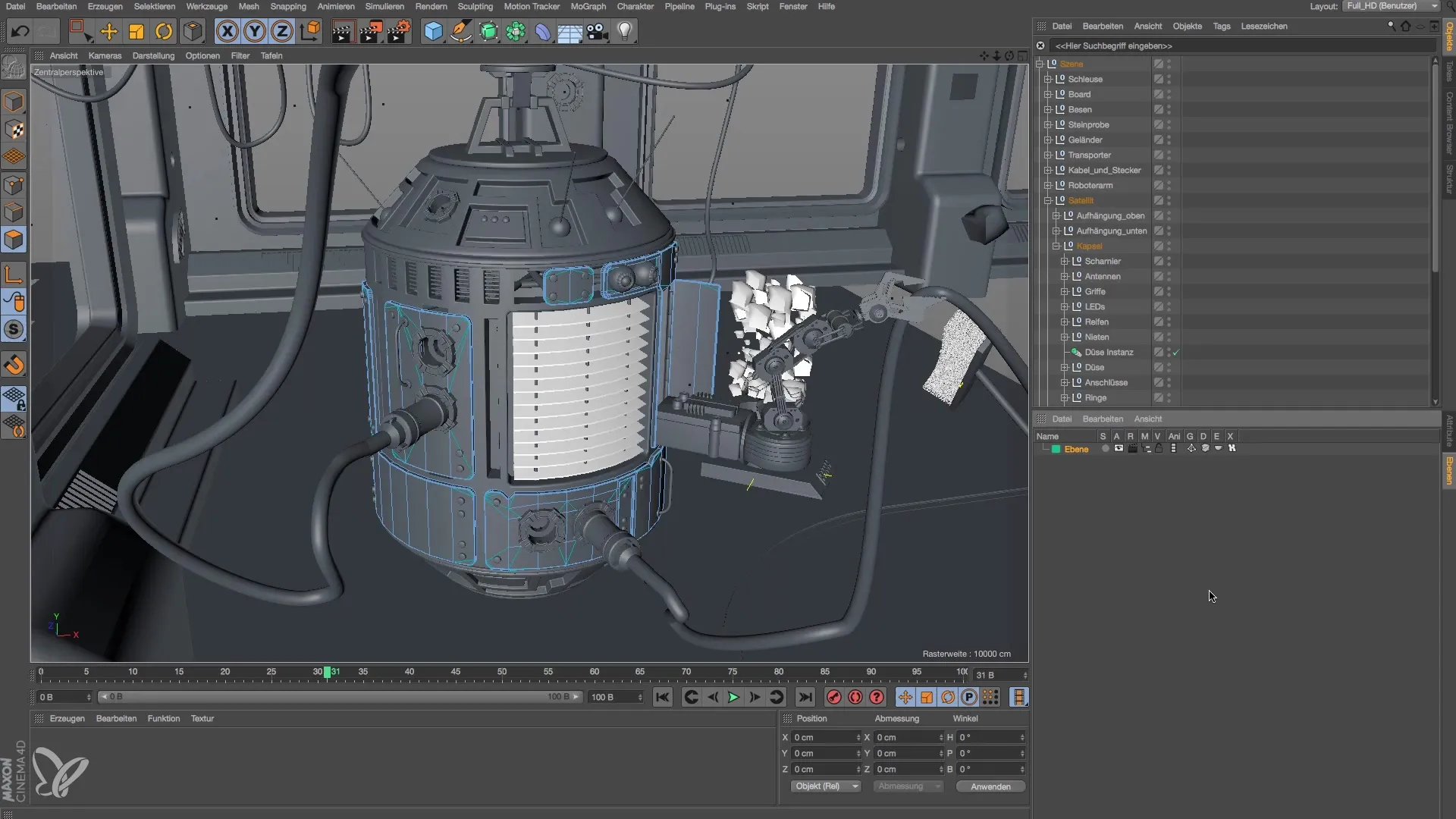Viewport: 1456px width, 819px height.
Task: Click the timeline frame 31 marker
Action: point(328,672)
